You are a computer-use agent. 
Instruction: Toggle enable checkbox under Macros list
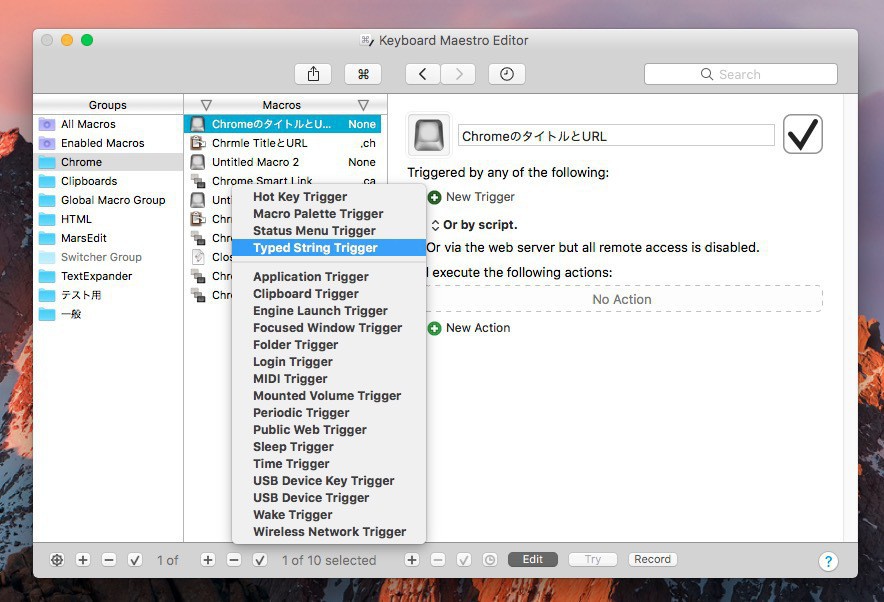tap(260, 560)
